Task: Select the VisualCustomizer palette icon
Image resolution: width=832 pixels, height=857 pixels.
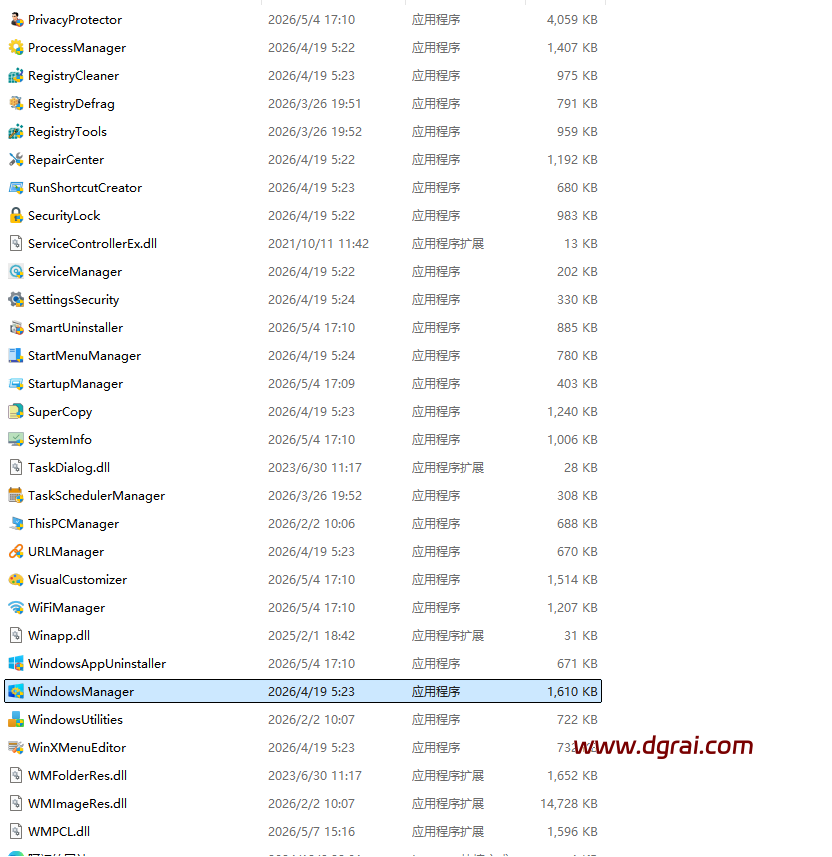Action: 16,579
